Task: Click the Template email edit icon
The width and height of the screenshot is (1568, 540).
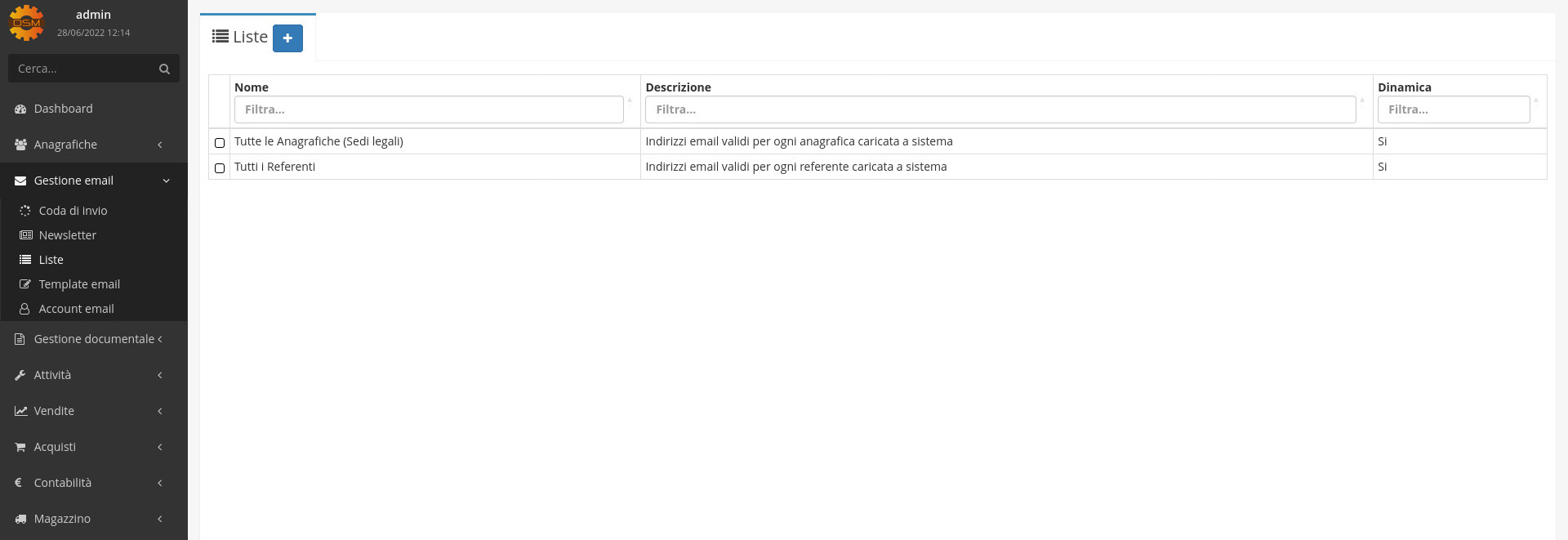Action: [x=25, y=284]
